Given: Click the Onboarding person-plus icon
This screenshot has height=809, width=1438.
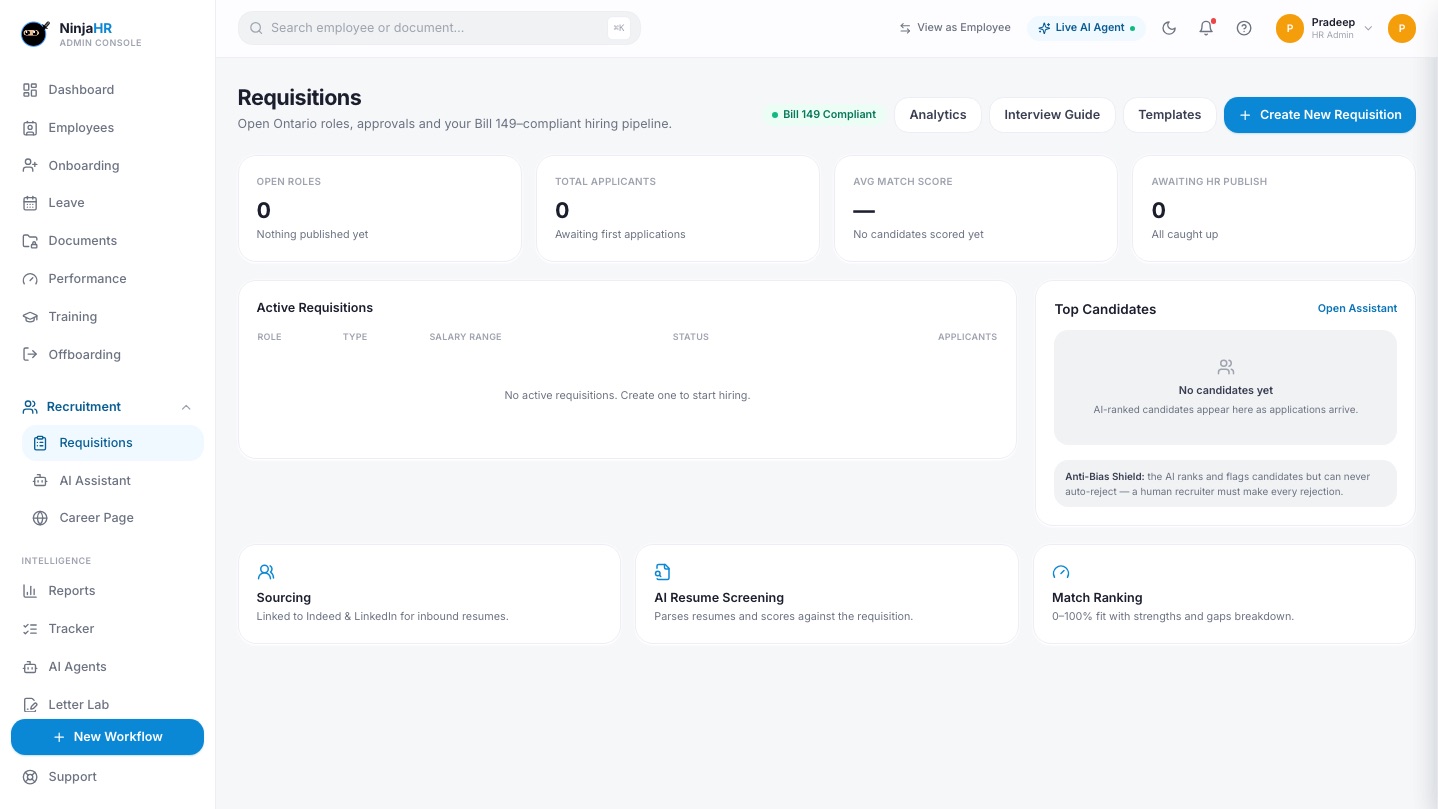Looking at the screenshot, I should tap(30, 166).
